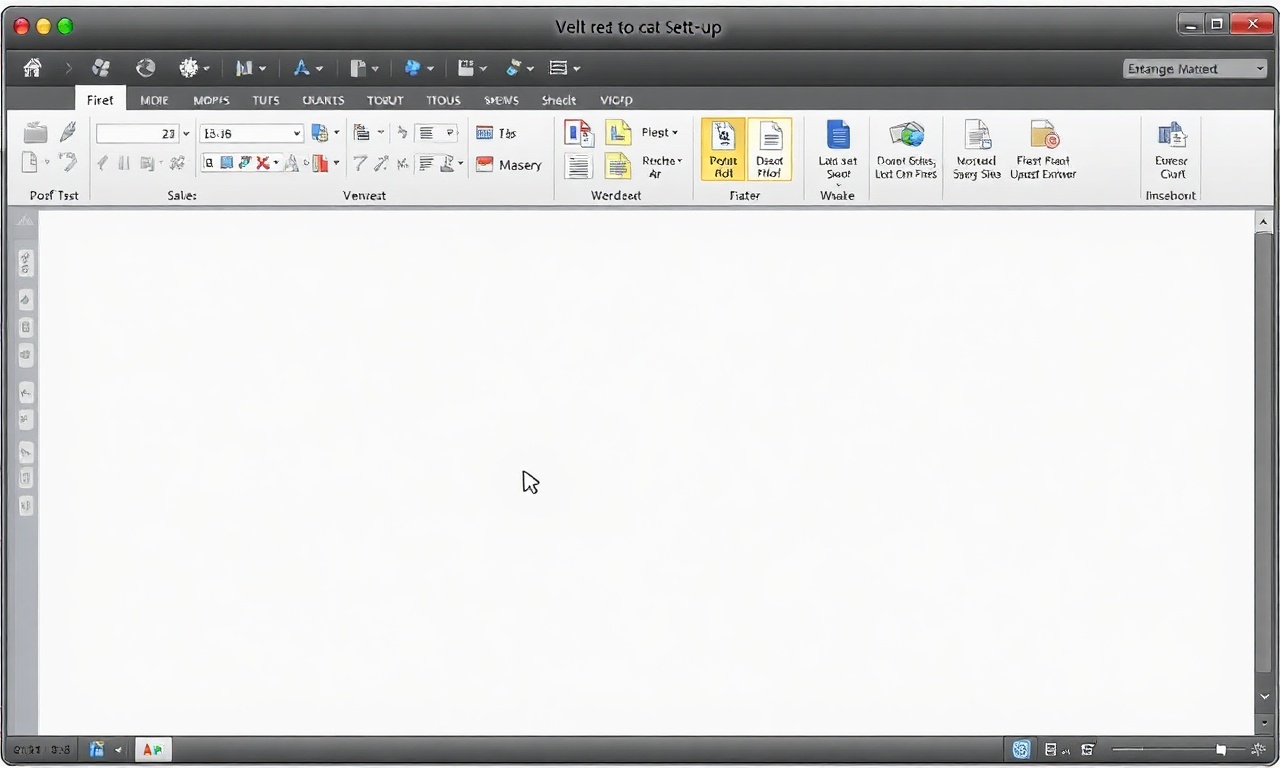1280x768 pixels.
Task: Click the red envelope Masery icon
Action: point(485,165)
